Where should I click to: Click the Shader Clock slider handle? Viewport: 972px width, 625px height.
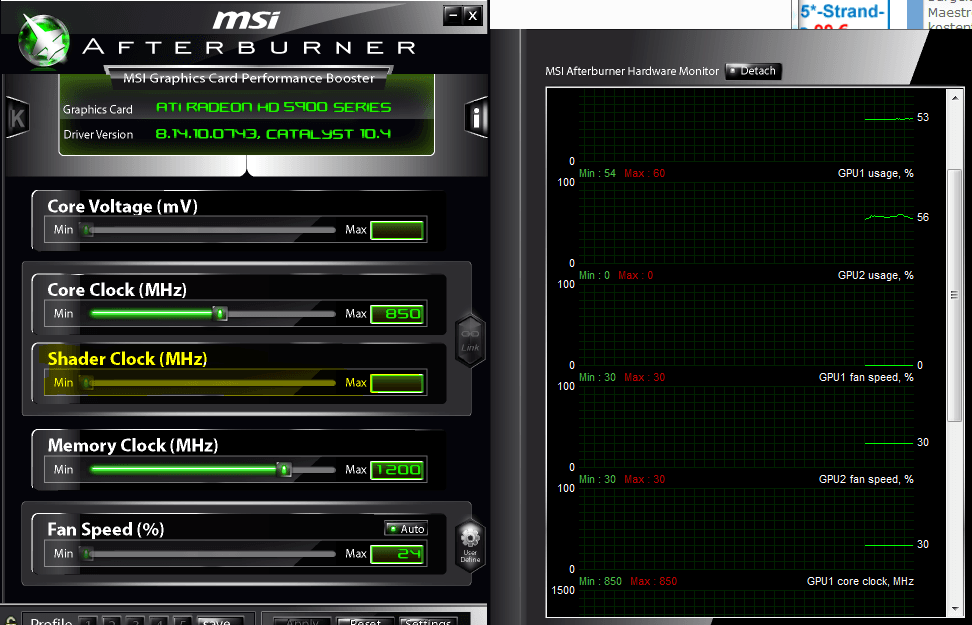[x=87, y=384]
